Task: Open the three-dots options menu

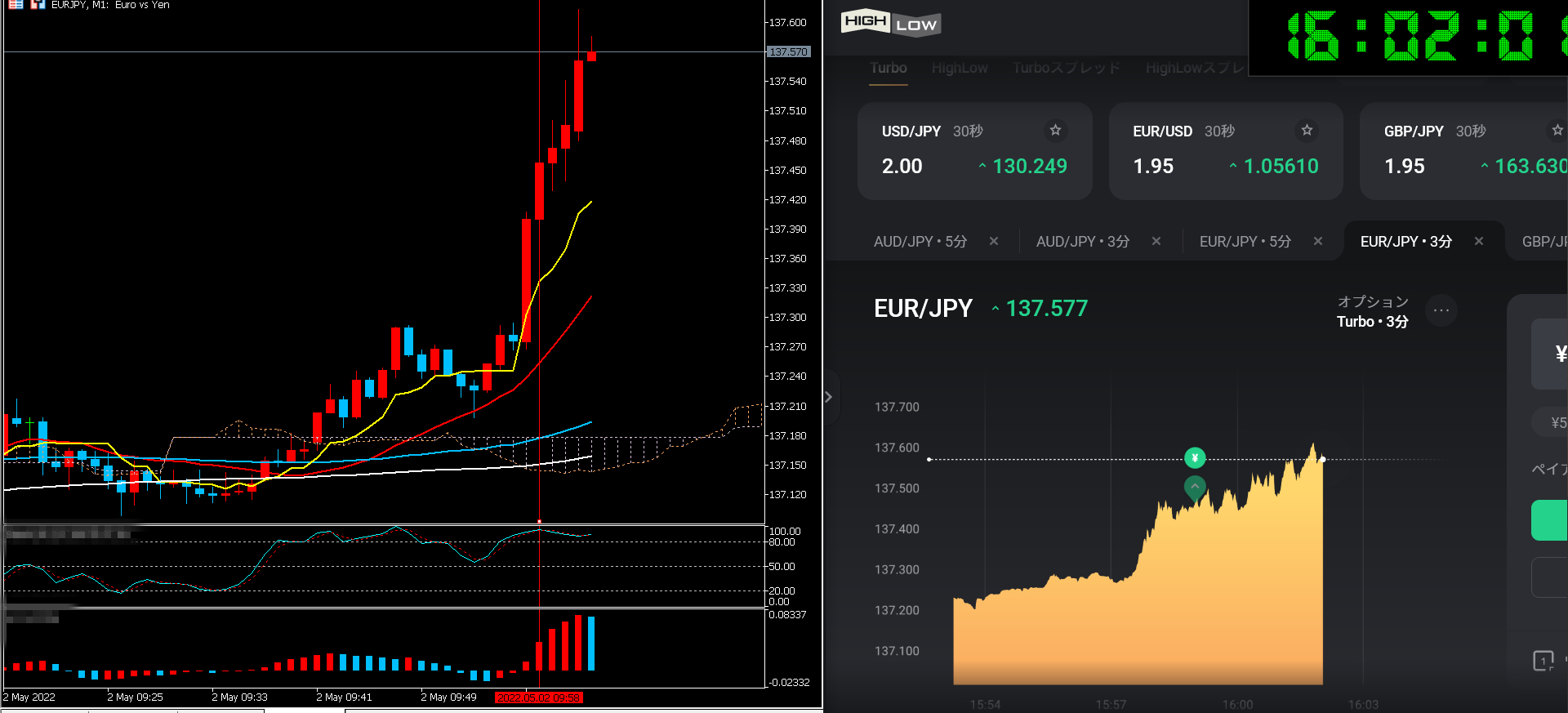Action: [1441, 311]
